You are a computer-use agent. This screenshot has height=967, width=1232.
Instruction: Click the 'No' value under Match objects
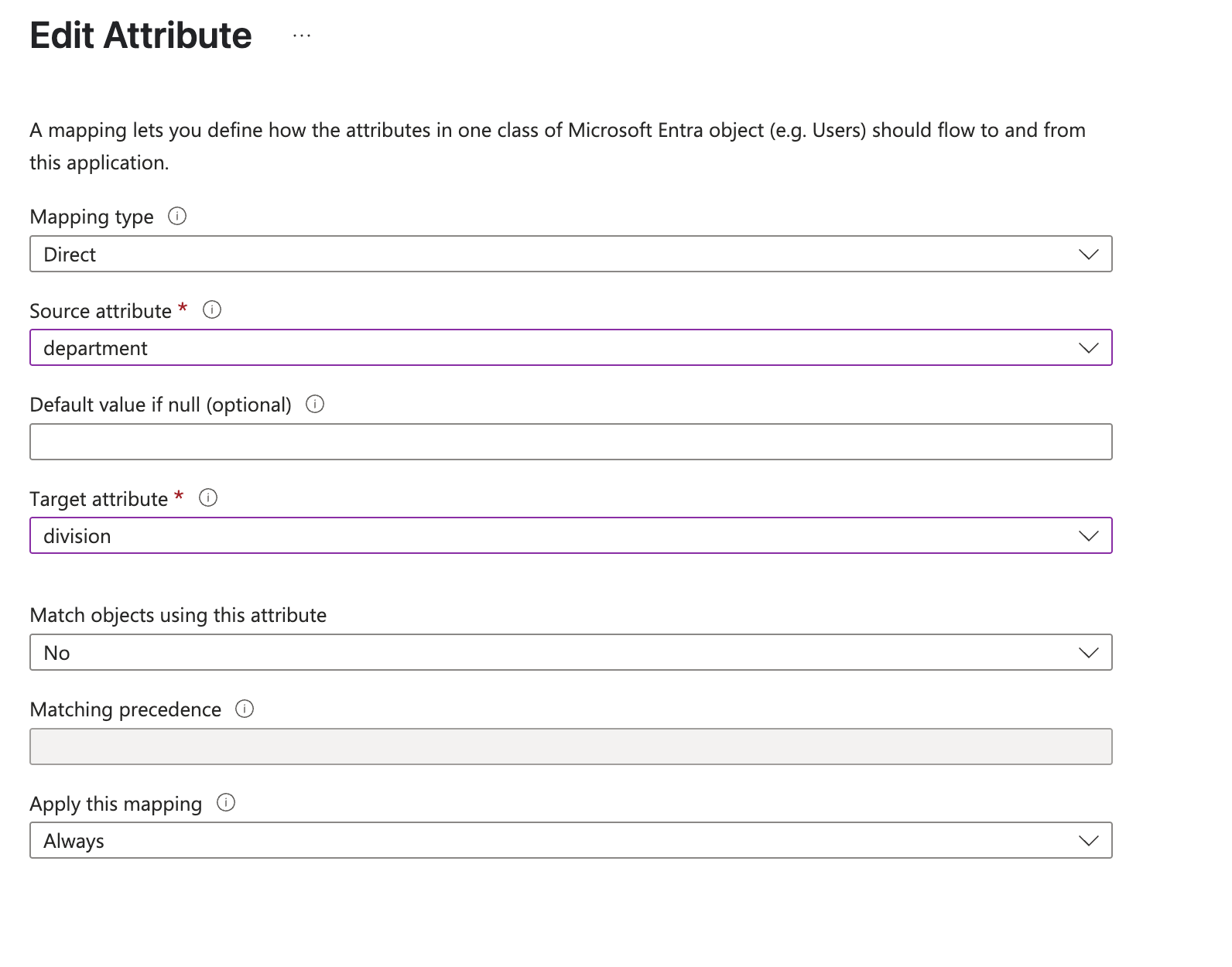[x=57, y=653]
